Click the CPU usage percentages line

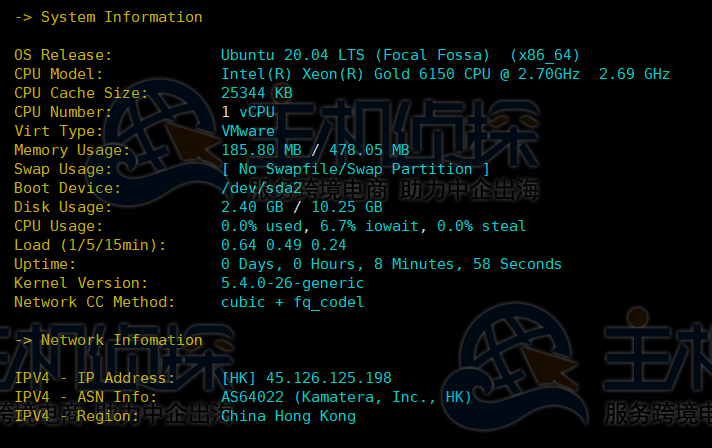(373, 226)
